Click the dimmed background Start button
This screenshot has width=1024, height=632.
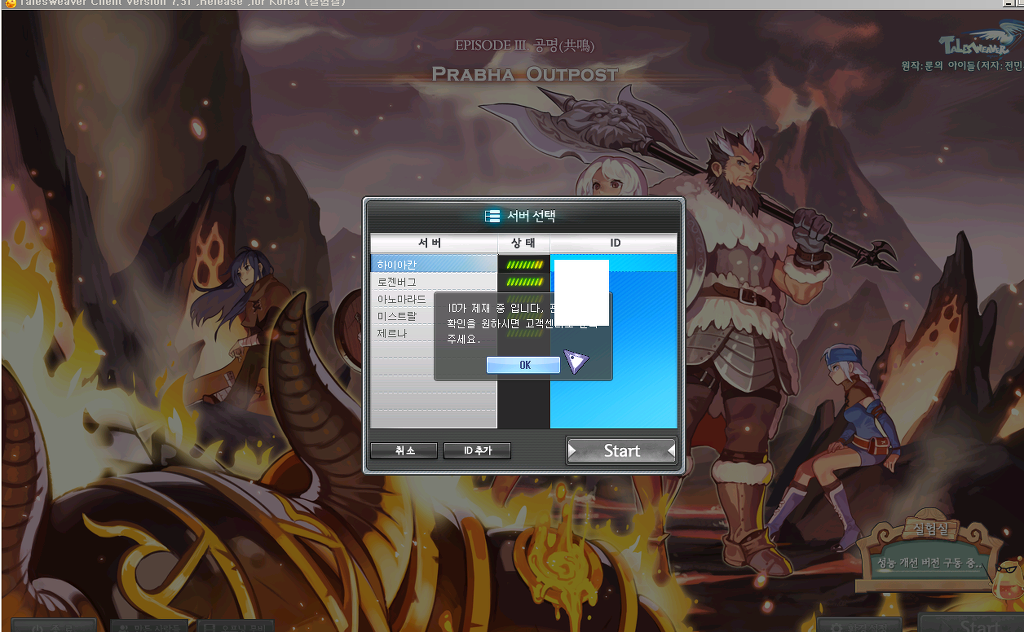click(972, 624)
